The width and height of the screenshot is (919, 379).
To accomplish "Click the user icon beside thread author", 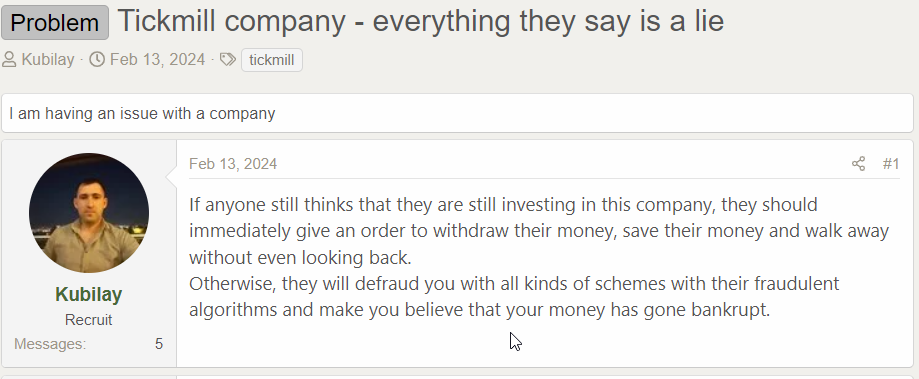I will (x=9, y=60).
